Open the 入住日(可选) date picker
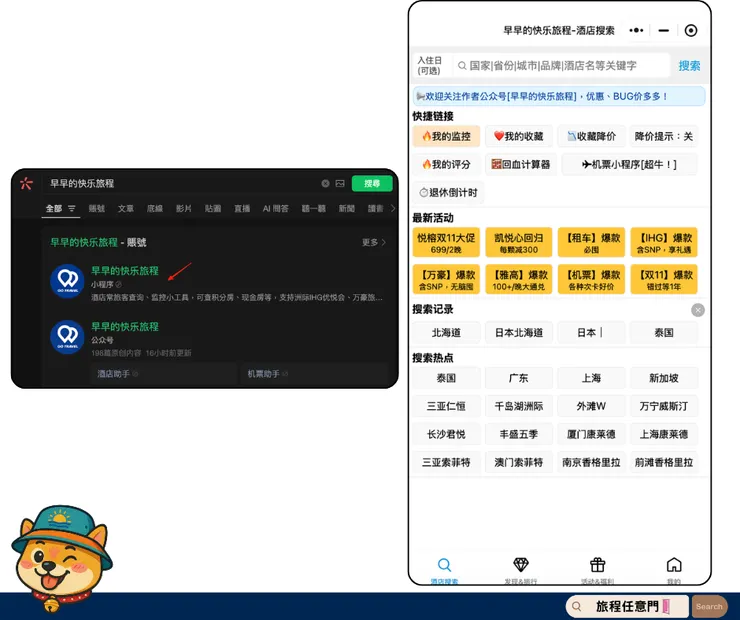This screenshot has width=740, height=620. point(429,66)
